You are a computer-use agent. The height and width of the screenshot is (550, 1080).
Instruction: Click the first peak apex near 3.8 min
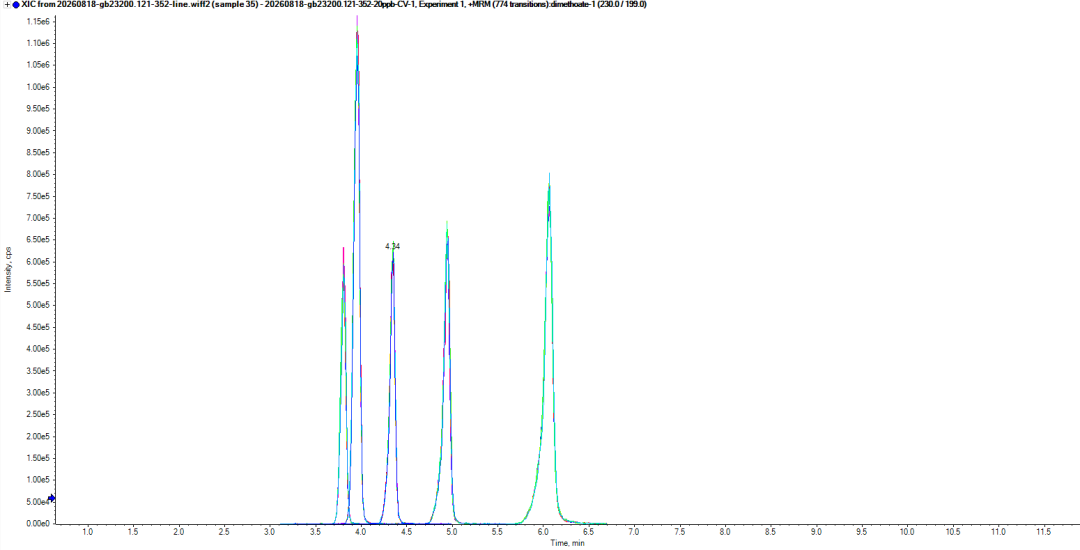pos(343,250)
